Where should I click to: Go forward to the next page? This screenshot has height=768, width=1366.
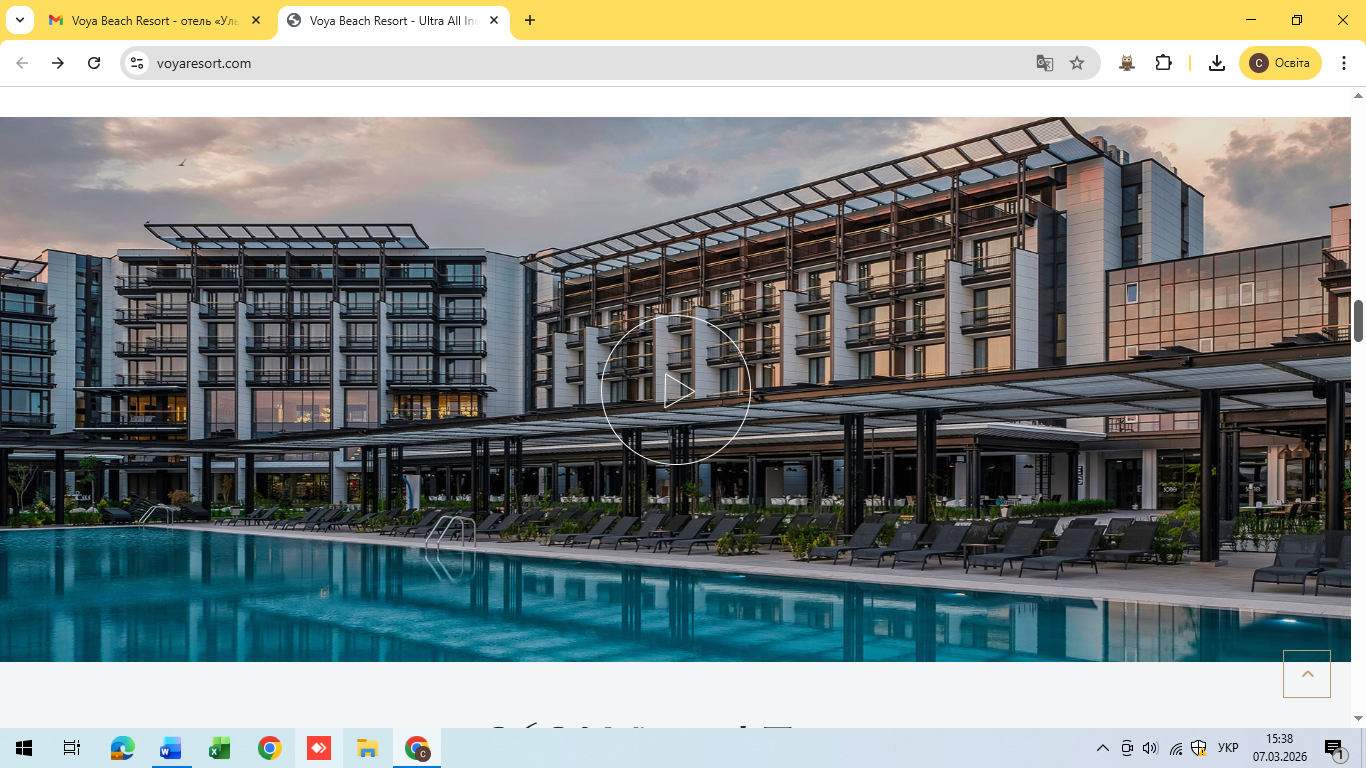point(58,63)
